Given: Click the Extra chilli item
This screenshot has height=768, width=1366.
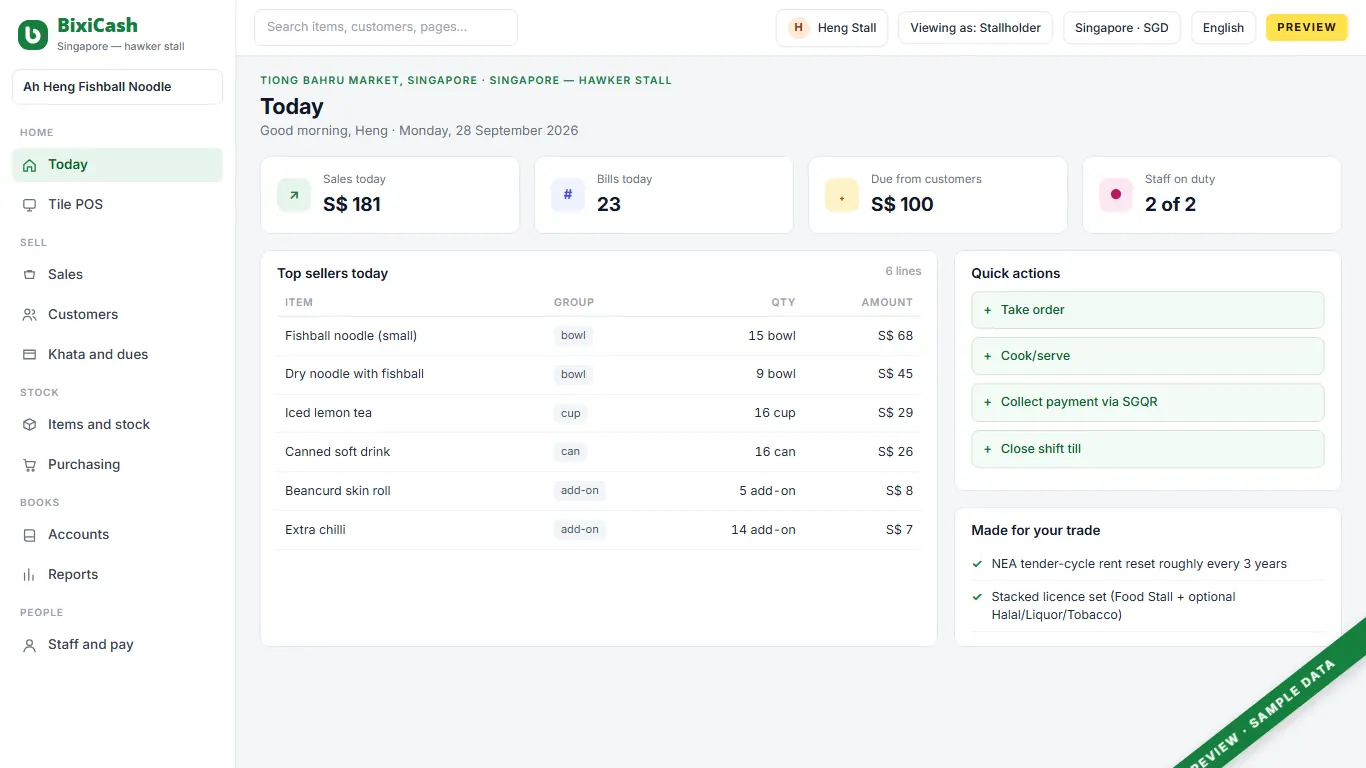Looking at the screenshot, I should (x=315, y=530).
